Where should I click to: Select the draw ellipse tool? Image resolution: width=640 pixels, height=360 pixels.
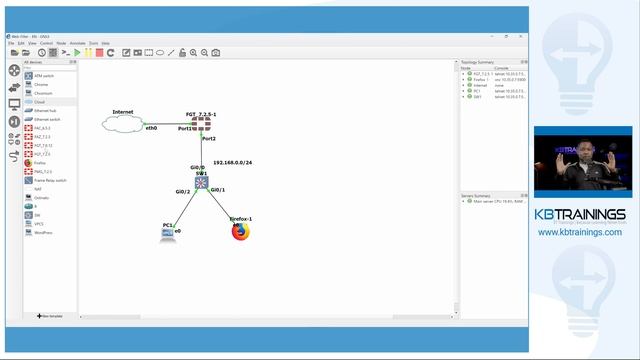tap(160, 53)
